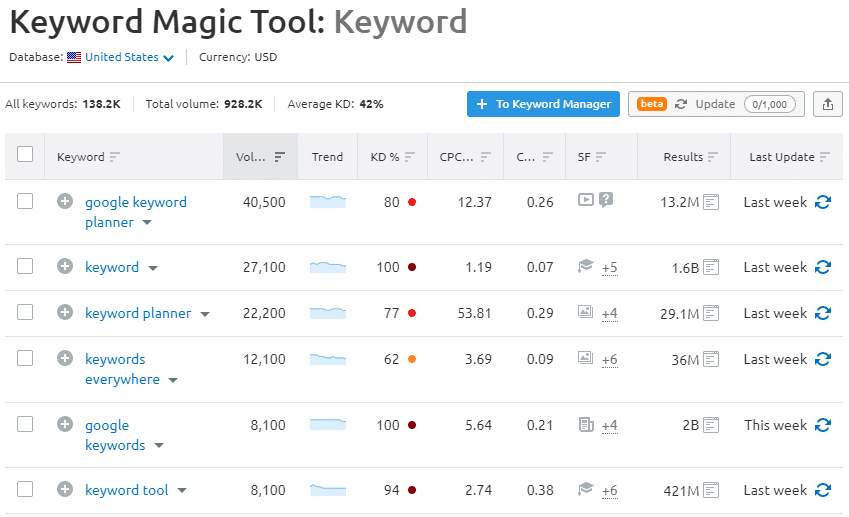Click trend sparkline for 'keyword tool'
Image resolution: width=849 pixels, height=517 pixels.
328,490
